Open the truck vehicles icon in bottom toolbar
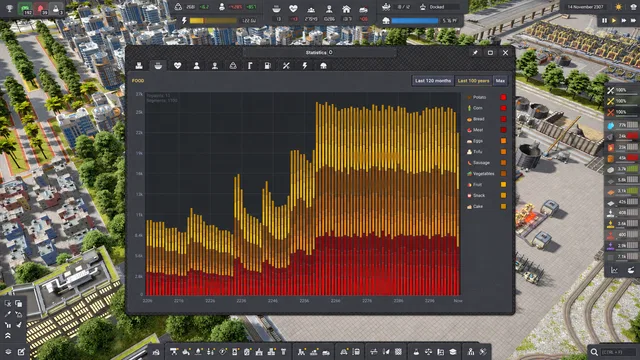640x360 pixels. 326,352
